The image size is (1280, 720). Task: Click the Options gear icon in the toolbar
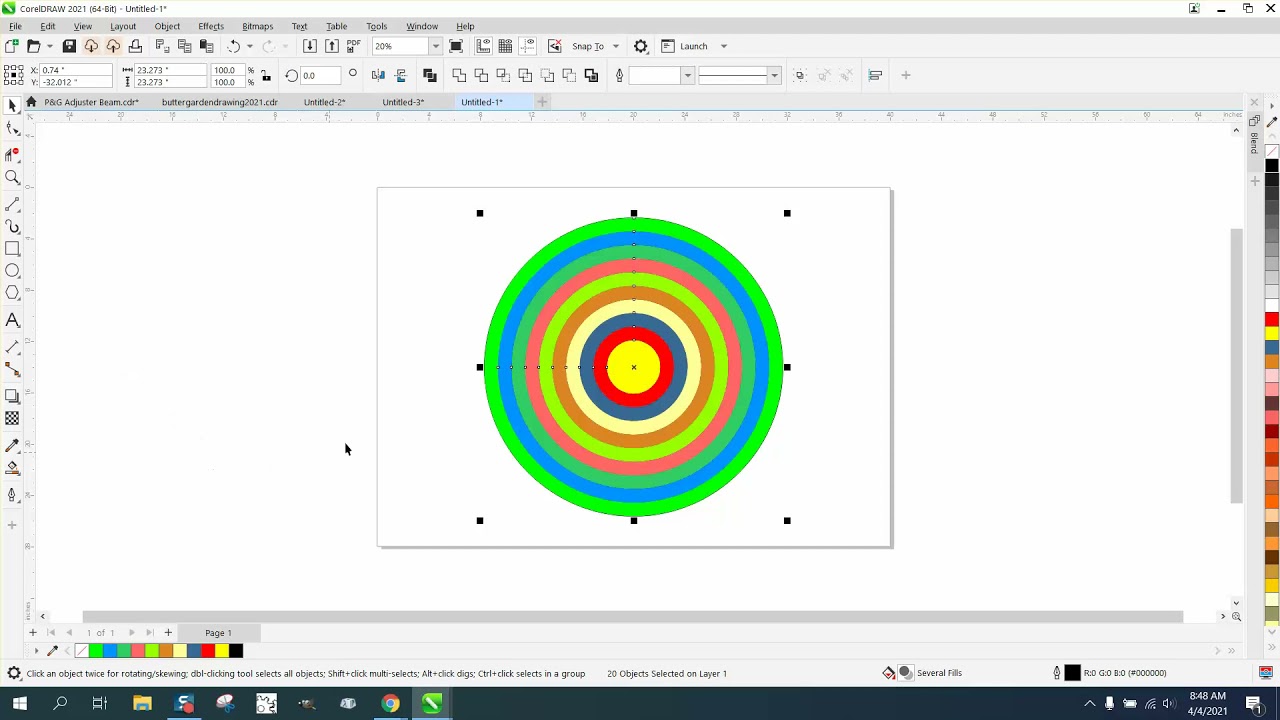(641, 46)
